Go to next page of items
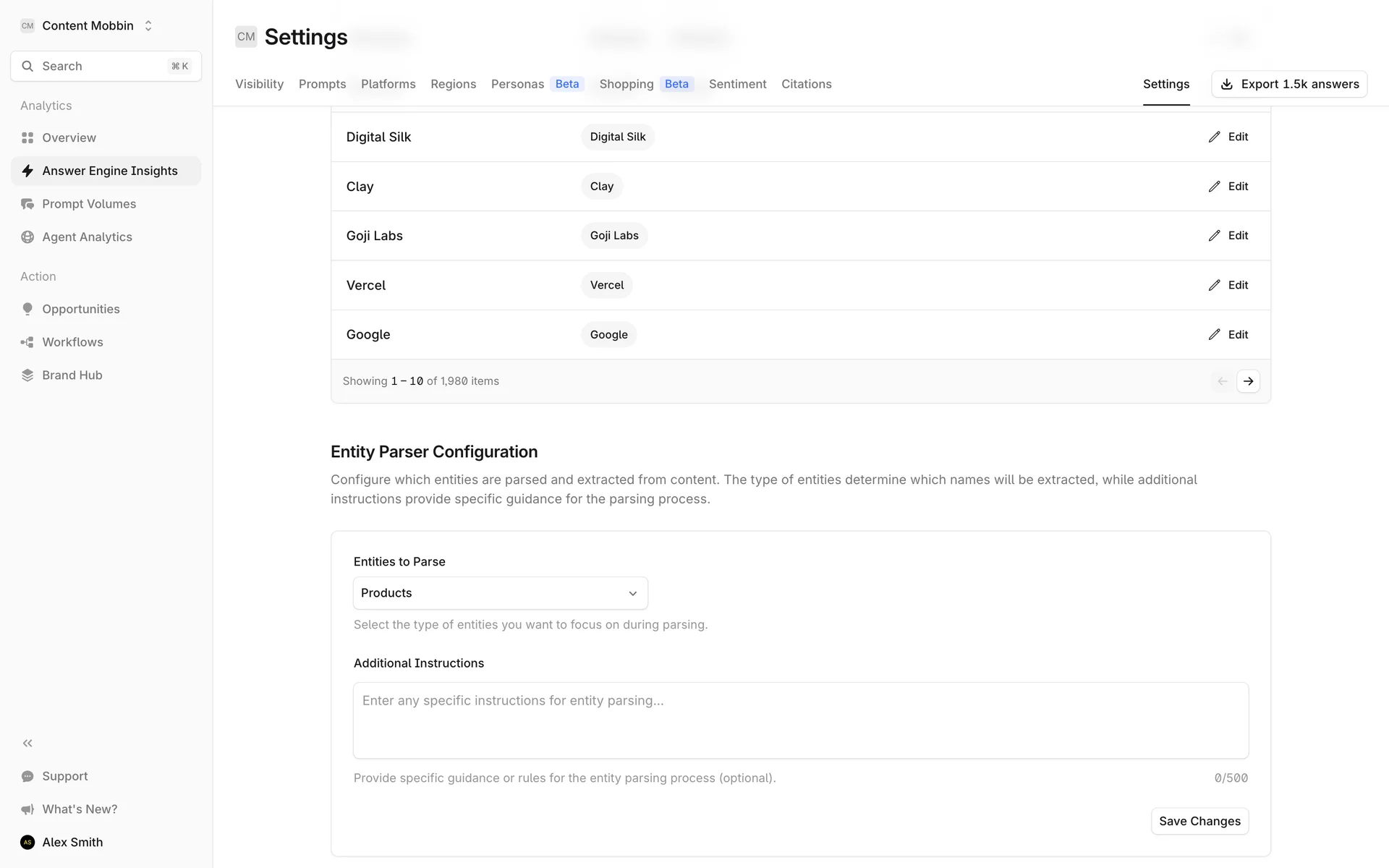Viewport: 1389px width, 868px height. (x=1248, y=381)
